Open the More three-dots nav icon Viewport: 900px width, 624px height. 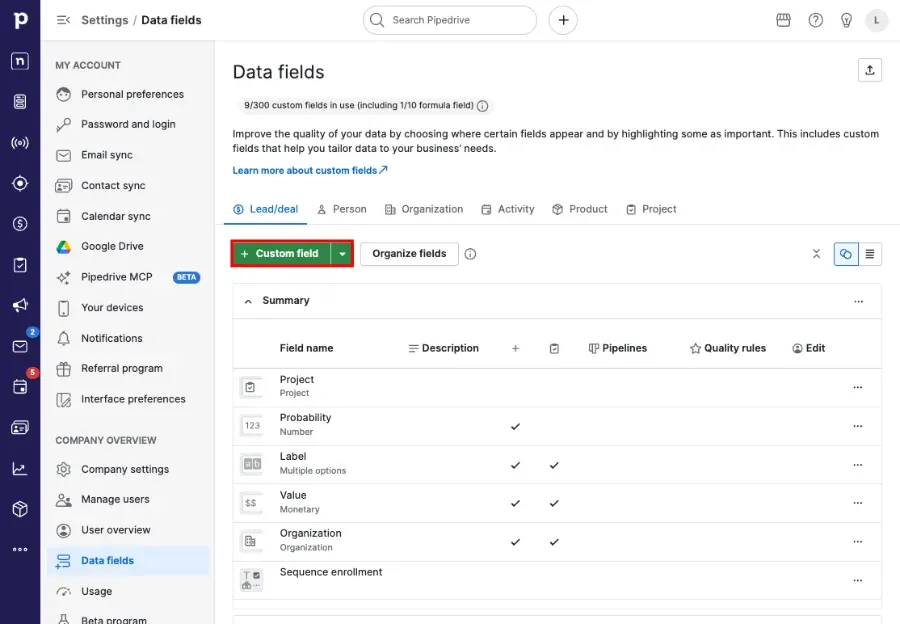tap(20, 549)
